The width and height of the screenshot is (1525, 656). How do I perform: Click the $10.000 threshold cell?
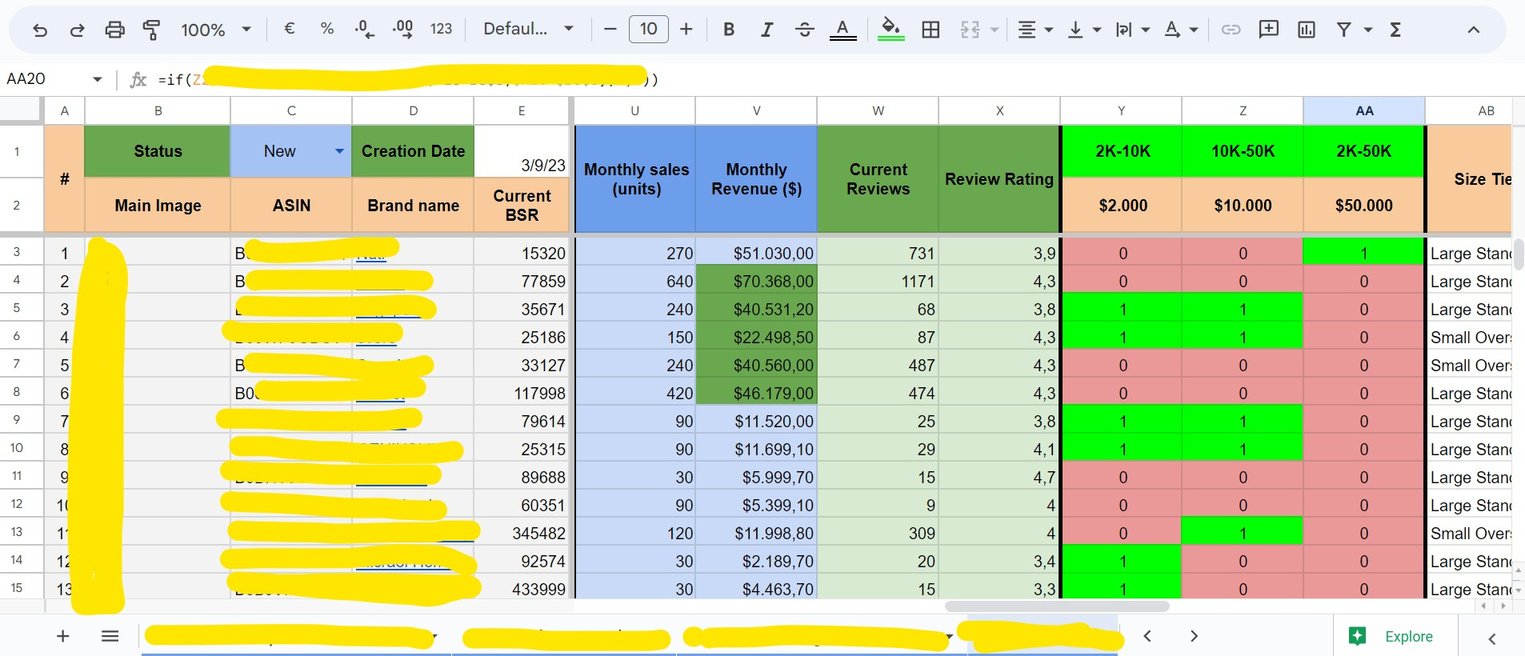1243,205
